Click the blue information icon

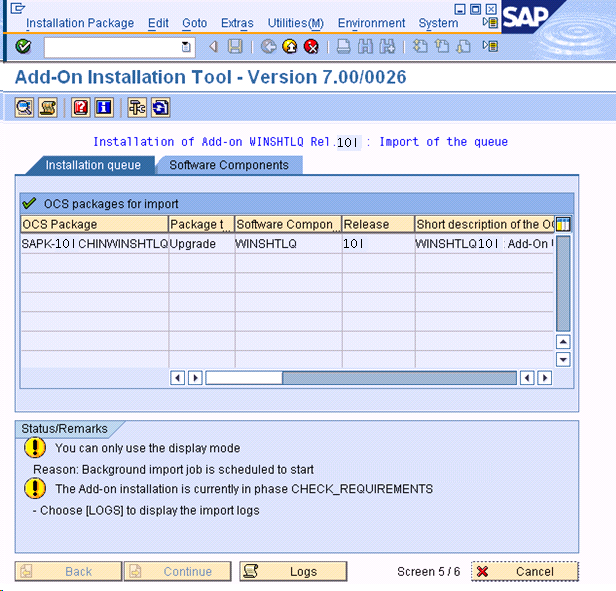[x=104, y=107]
